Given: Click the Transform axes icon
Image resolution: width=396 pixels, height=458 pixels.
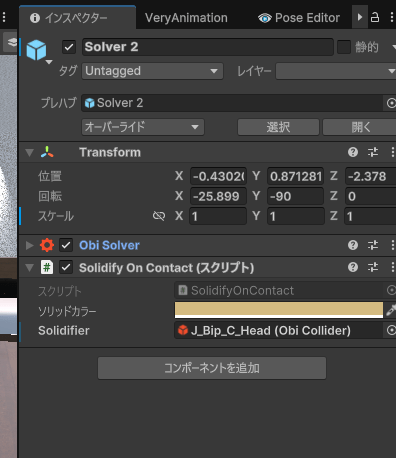Looking at the screenshot, I should (x=47, y=152).
